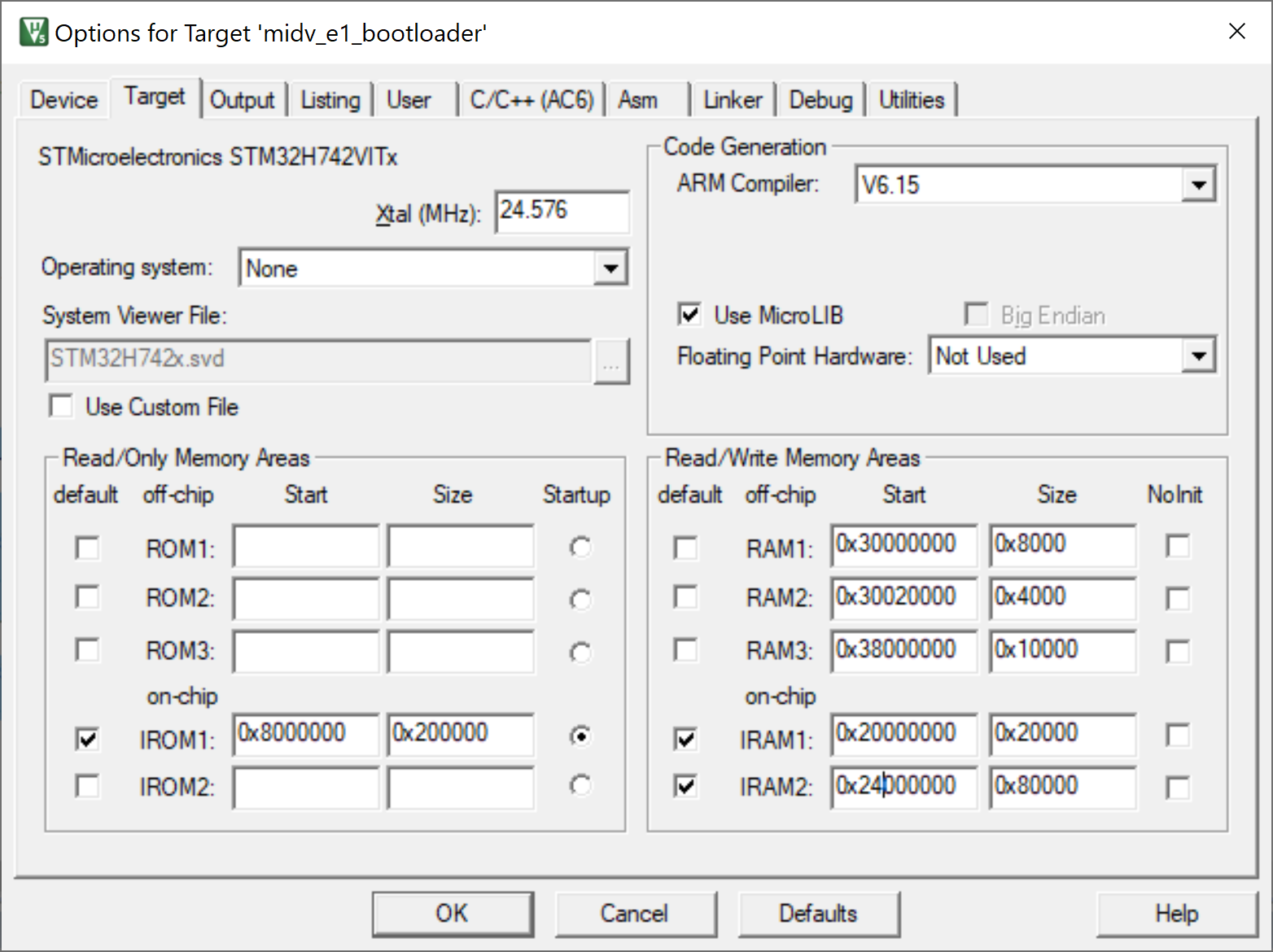
Task: Restore settings with the Defaults button
Action: point(818,913)
